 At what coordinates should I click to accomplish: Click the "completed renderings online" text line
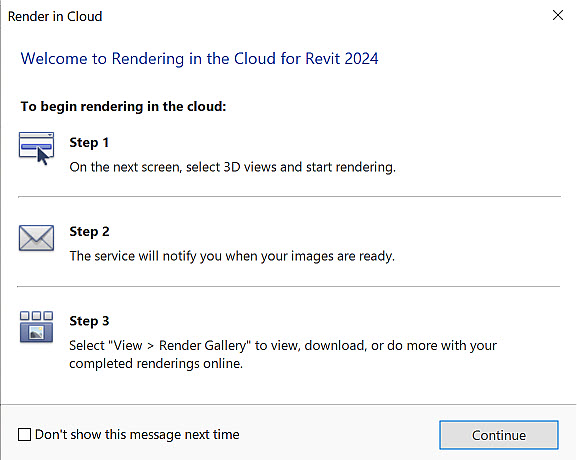(156, 364)
